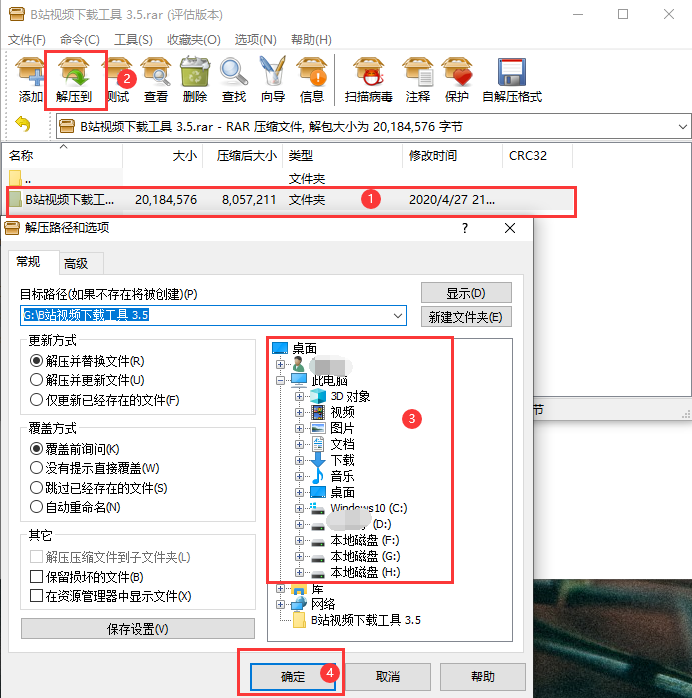The image size is (692, 698).
Task: Open the target path dropdown arrow
Action: [x=398, y=316]
